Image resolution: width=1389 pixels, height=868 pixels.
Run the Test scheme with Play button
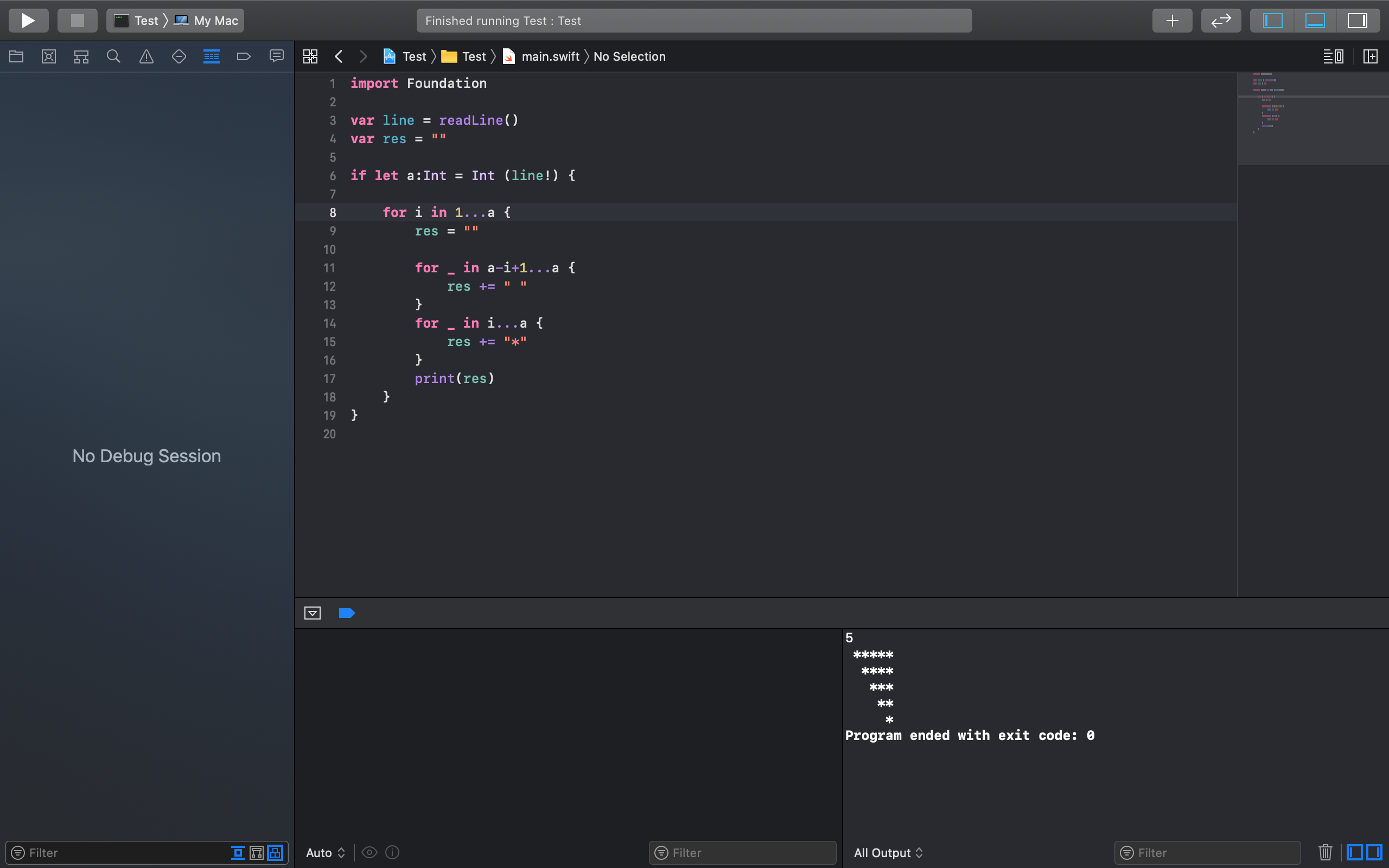pos(28,21)
